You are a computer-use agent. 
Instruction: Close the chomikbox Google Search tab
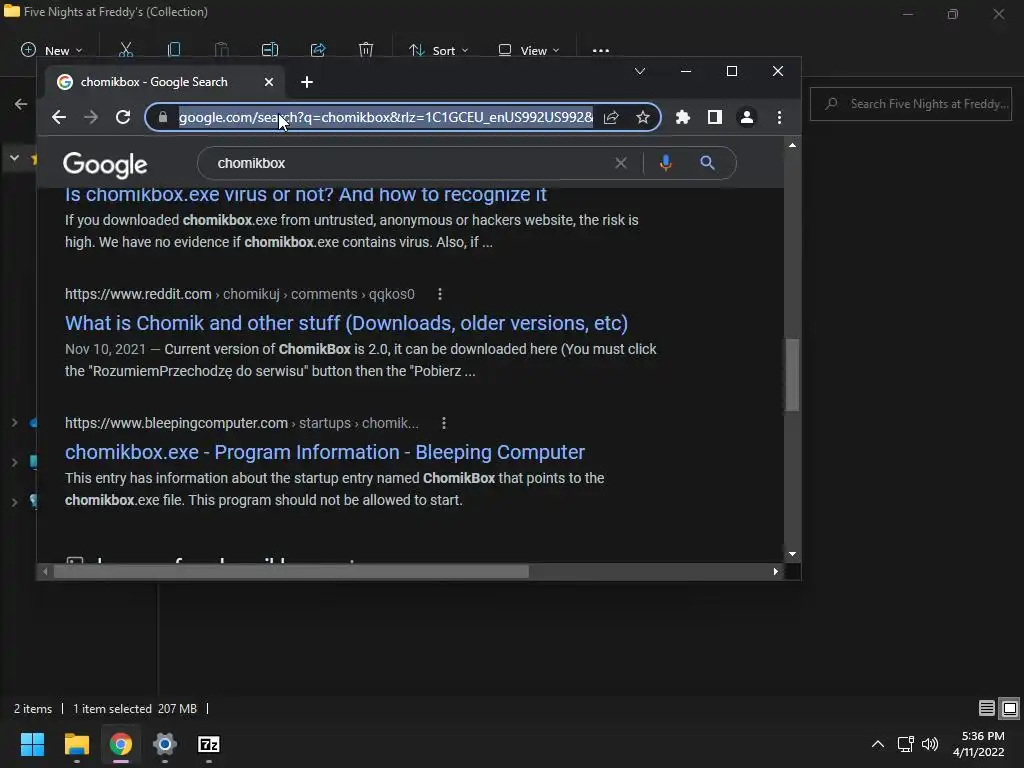click(x=269, y=82)
